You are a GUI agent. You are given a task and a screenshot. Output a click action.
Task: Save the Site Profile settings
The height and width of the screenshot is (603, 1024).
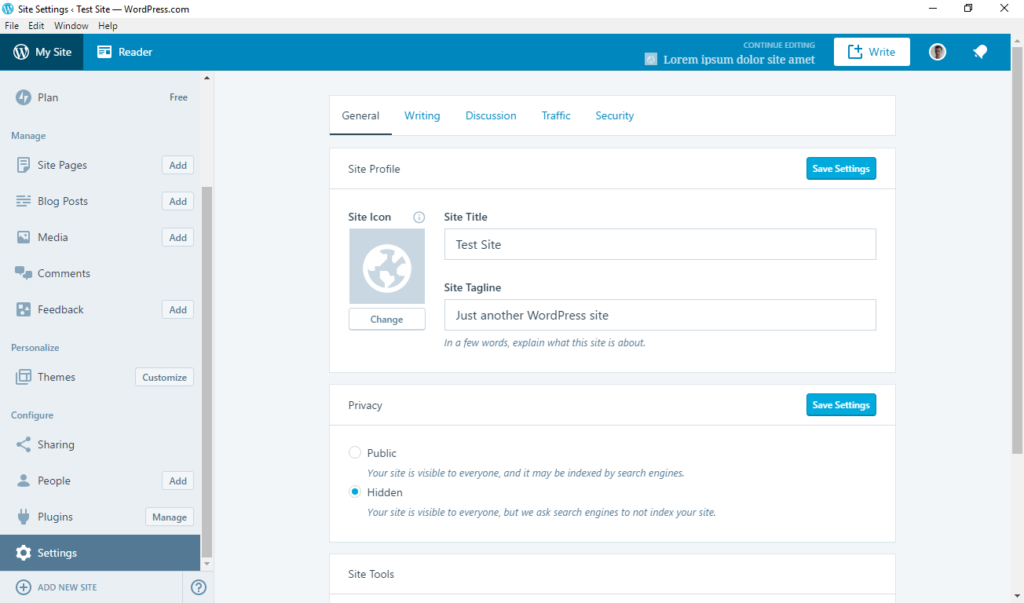840,168
